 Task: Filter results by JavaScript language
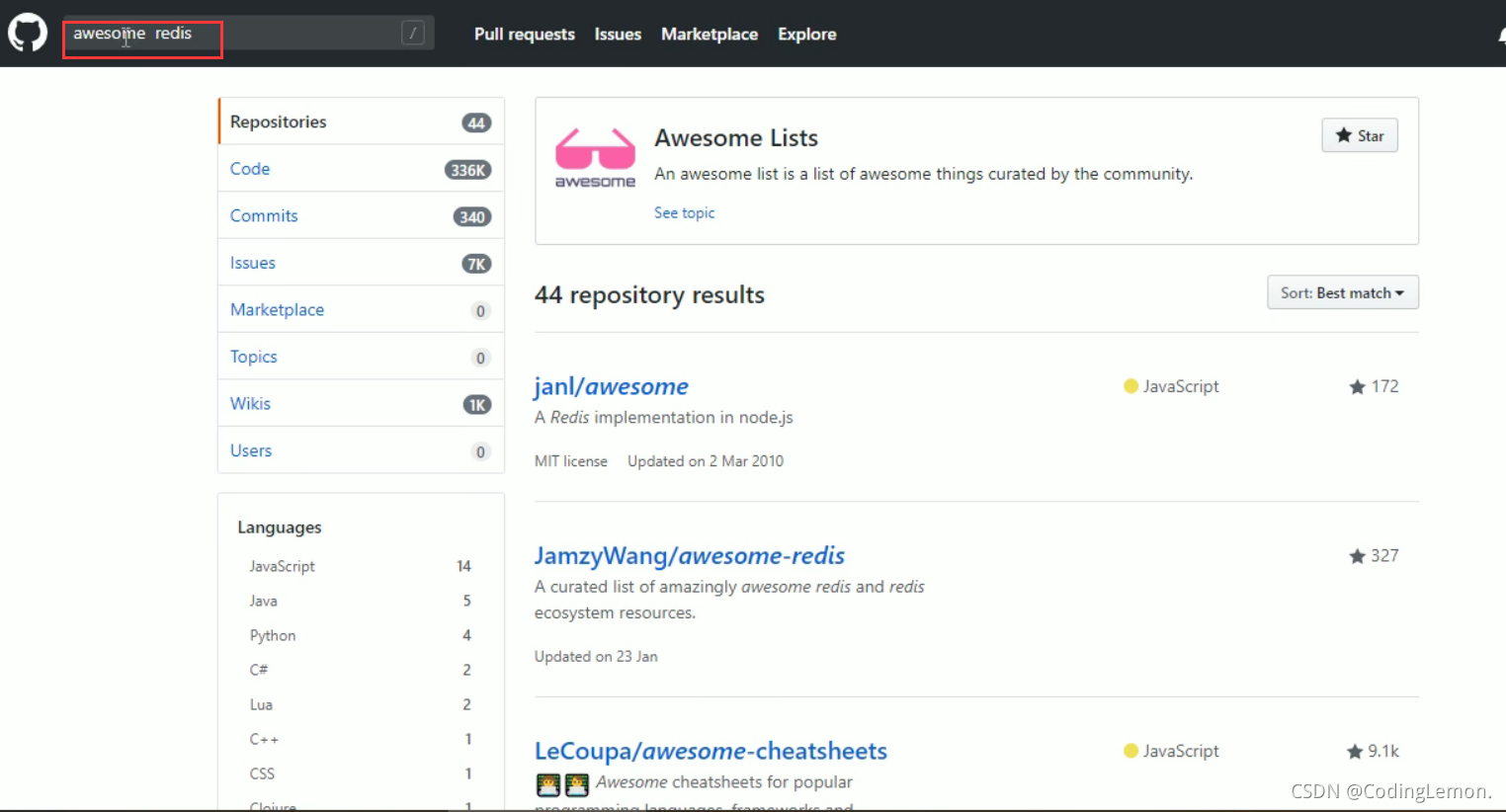point(361,566)
